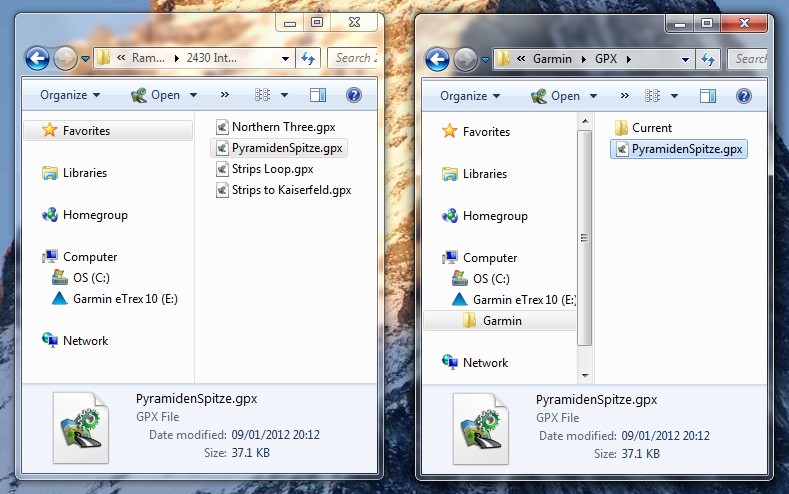
Task: Click refresh icon in left address bar
Action: [x=308, y=58]
